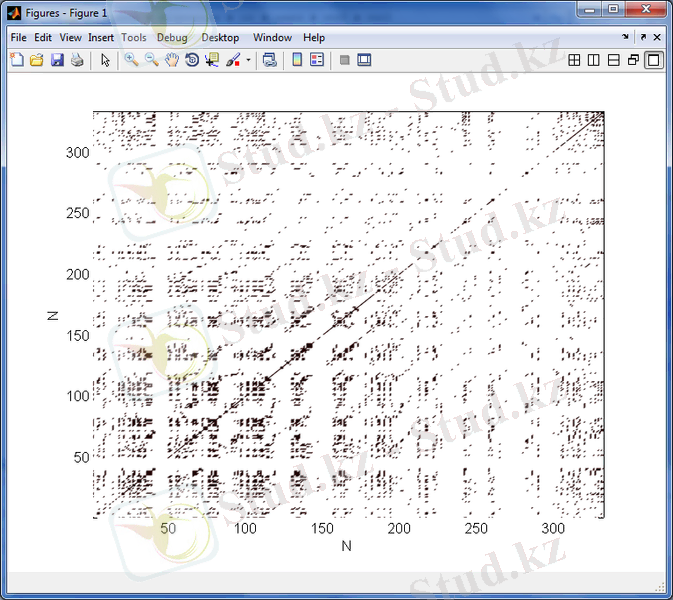Click the y-axis label N
The width and height of the screenshot is (673, 600).
click(x=52, y=316)
